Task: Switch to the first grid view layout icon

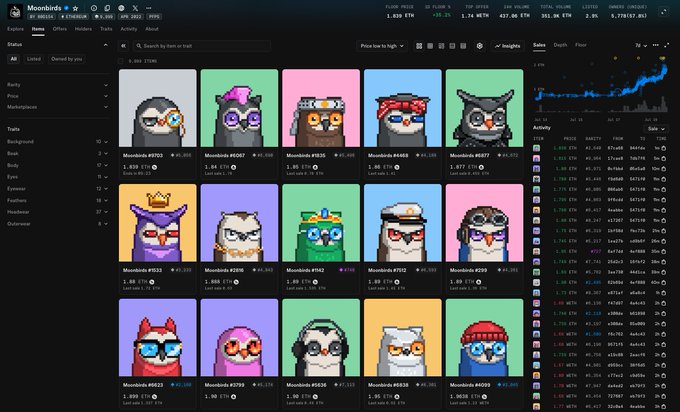Action: click(419, 46)
